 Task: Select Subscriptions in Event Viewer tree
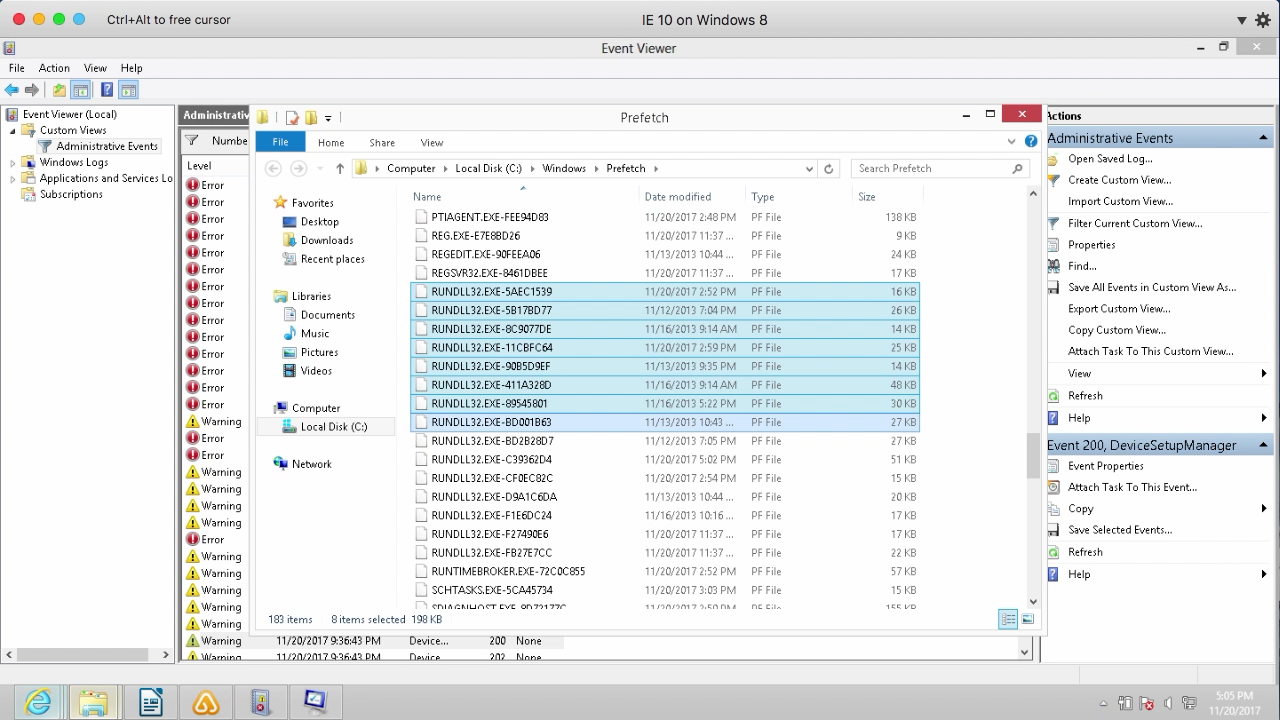[71, 194]
